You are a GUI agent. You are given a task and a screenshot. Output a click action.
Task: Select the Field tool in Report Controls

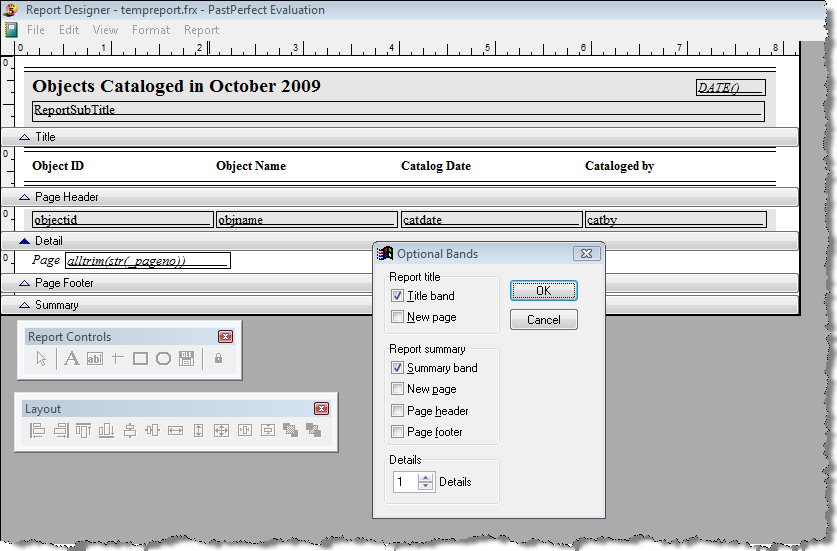[94, 359]
